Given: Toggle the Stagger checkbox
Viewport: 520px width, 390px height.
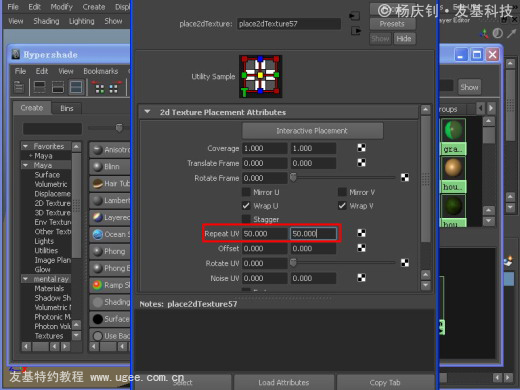Looking at the screenshot, I should (246, 219).
